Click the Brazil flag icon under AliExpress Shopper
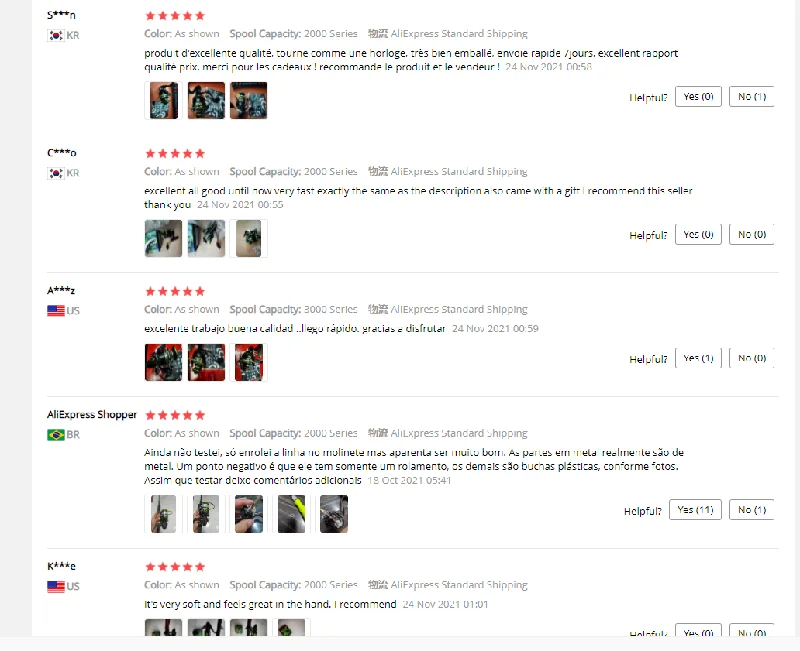 (x=56, y=435)
